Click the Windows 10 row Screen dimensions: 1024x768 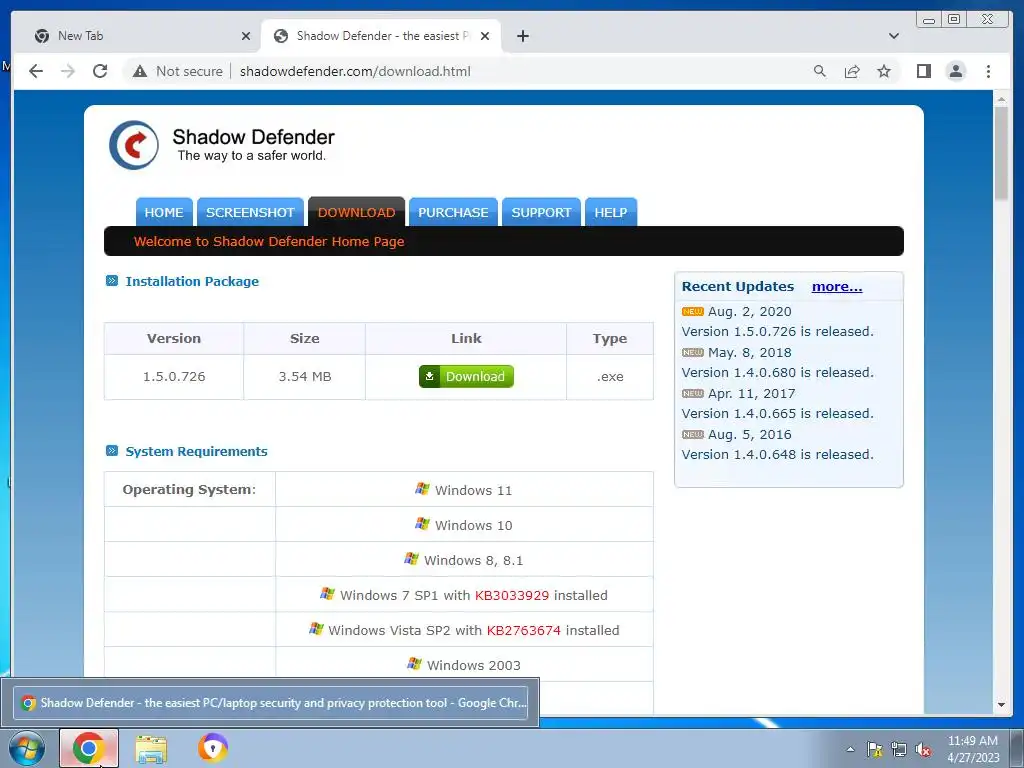pos(464,525)
